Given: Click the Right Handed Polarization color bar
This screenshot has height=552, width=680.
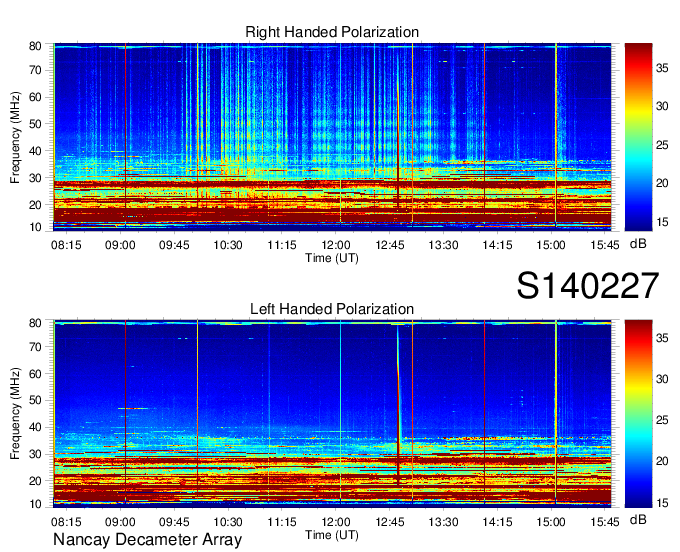Looking at the screenshot, I should point(638,137).
